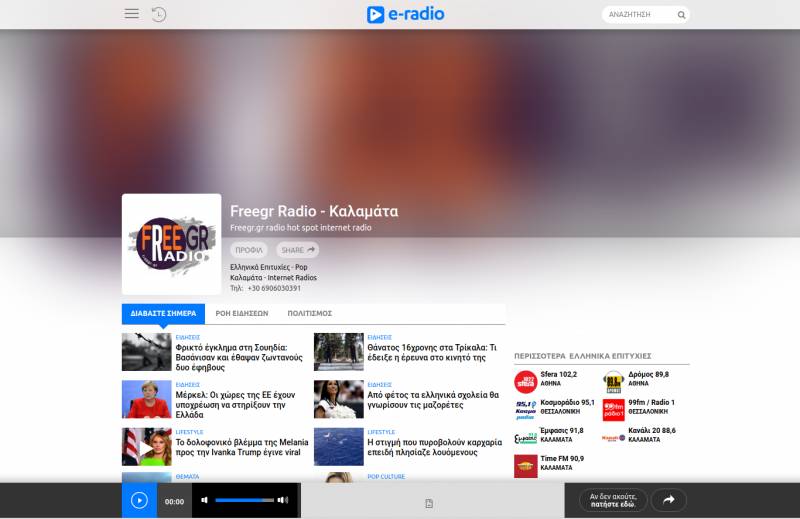800x519 pixels.
Task: Open Σουηδία article thumbnail image
Action: coord(146,352)
